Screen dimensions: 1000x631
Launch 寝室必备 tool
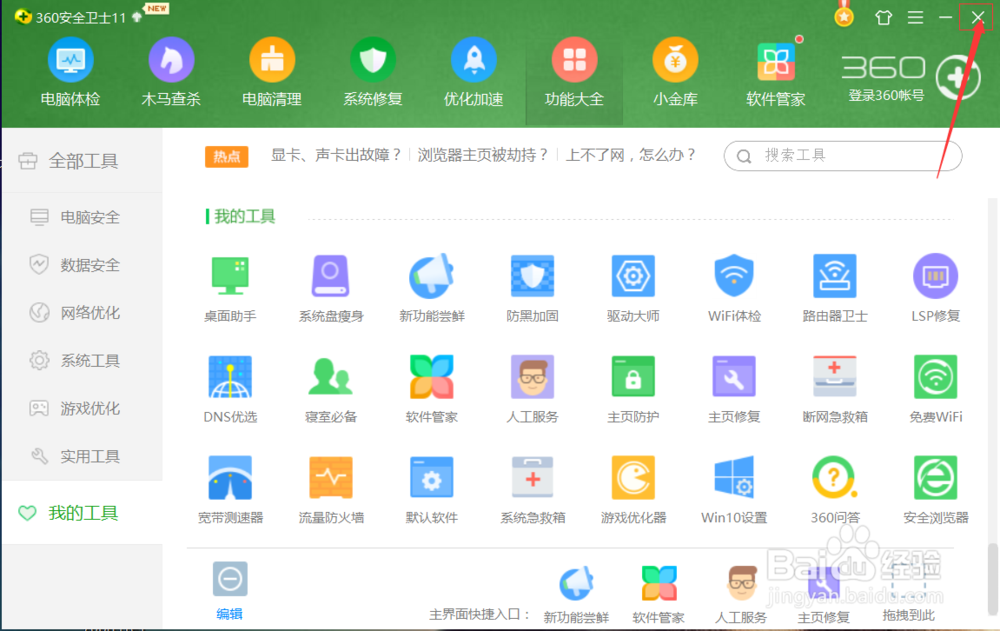click(x=331, y=389)
